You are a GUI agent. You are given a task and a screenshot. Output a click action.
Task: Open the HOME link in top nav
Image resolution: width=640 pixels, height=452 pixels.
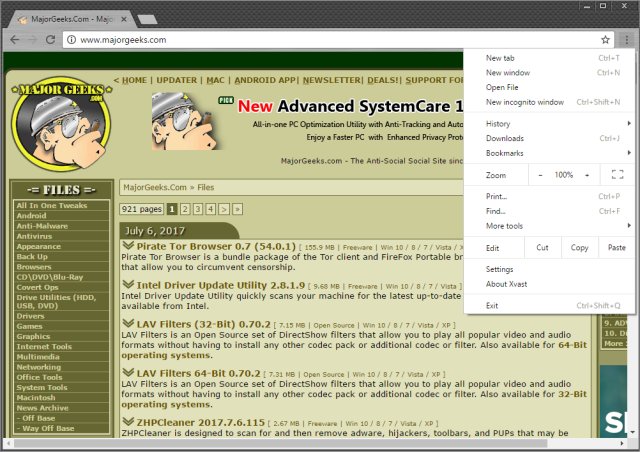[x=134, y=80]
